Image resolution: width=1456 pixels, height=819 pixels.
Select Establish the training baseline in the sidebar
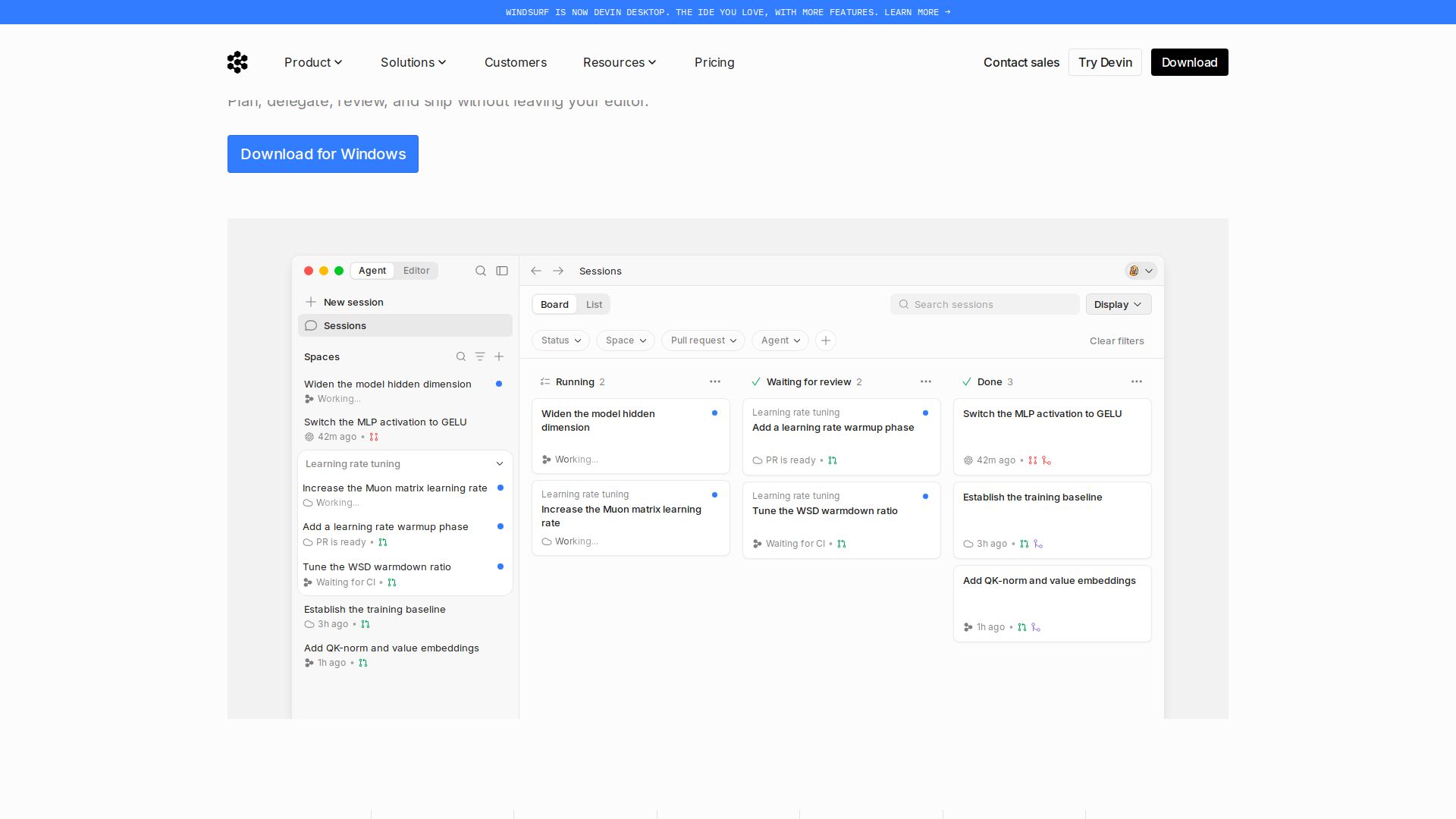pyautogui.click(x=405, y=617)
